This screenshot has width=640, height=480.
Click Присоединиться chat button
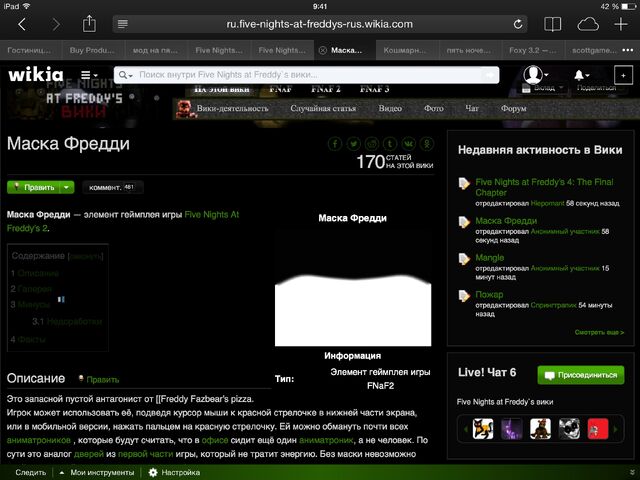tap(581, 375)
